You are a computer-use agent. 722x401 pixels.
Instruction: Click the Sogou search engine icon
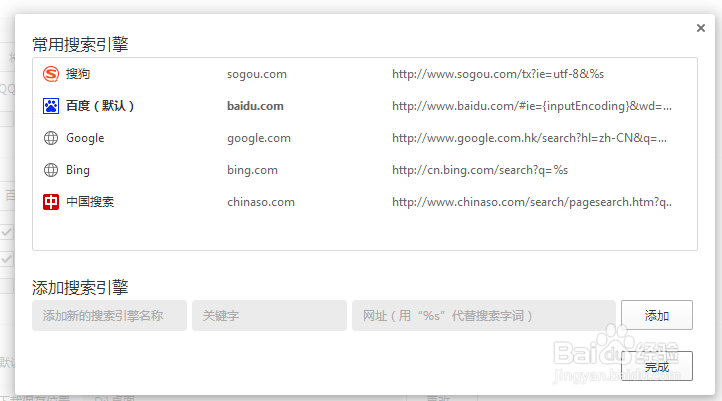[51, 74]
